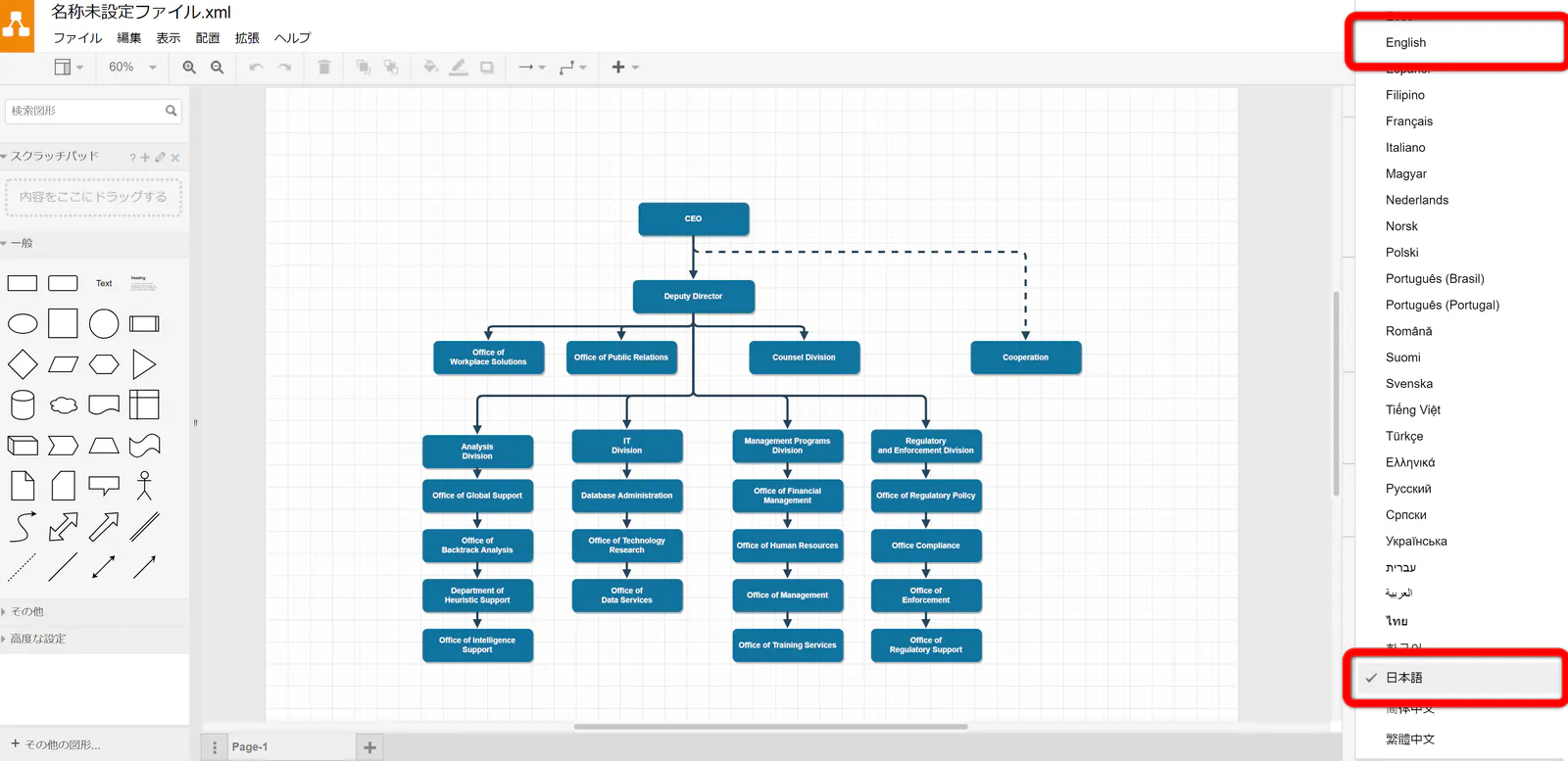Viewport: 1568px width, 761px height.
Task: Click the draw.io logo icon
Action: (17, 26)
